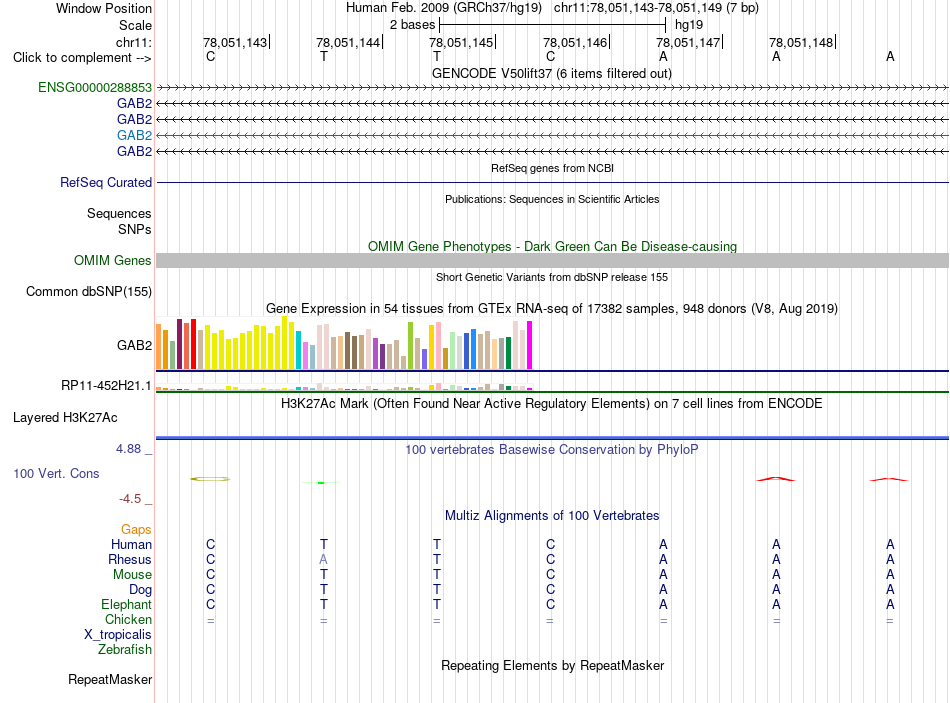The width and height of the screenshot is (950, 703).
Task: Open the Layered H3K27Ac track label
Action: tap(65, 418)
